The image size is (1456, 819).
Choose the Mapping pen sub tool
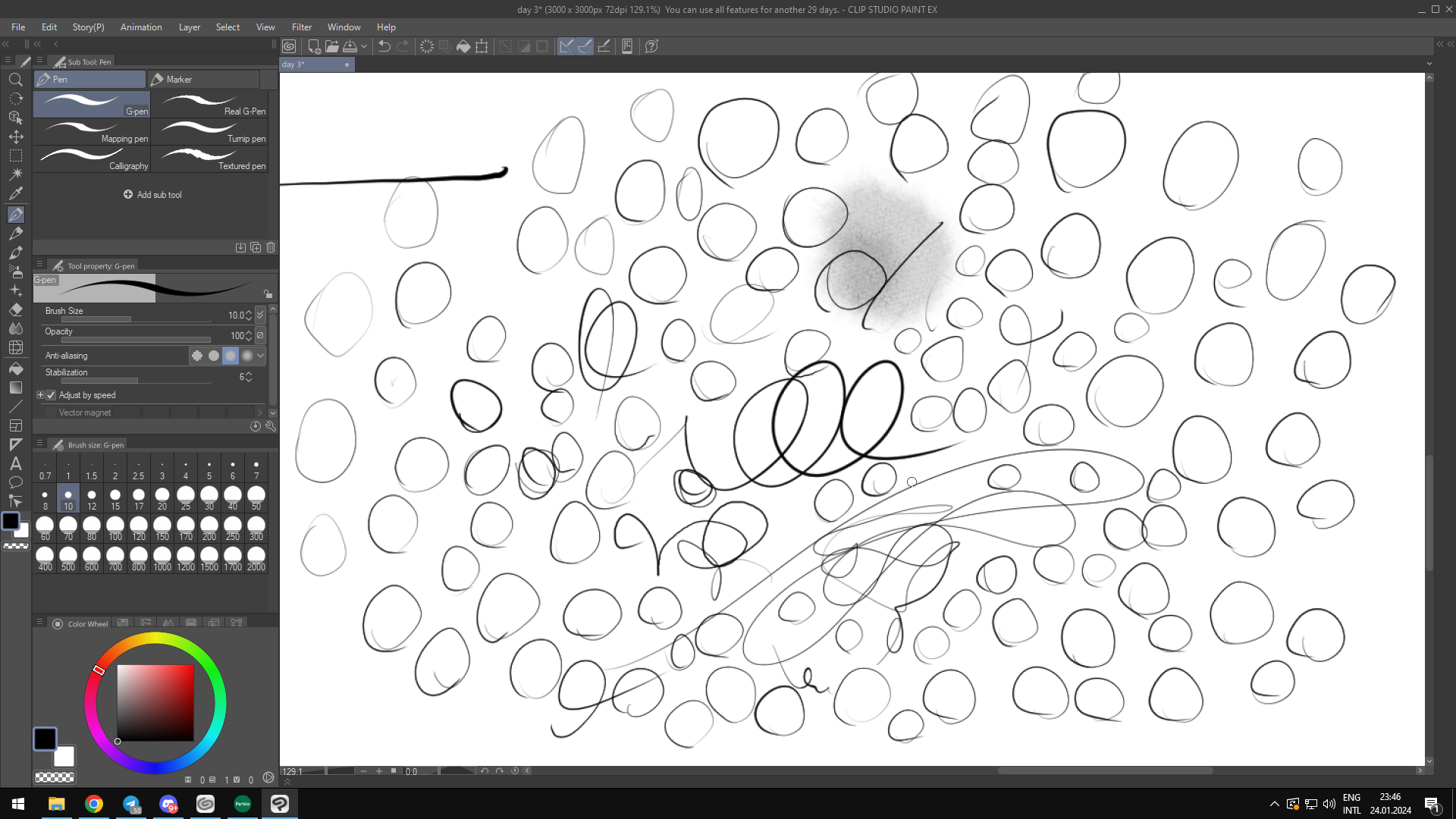(x=92, y=132)
